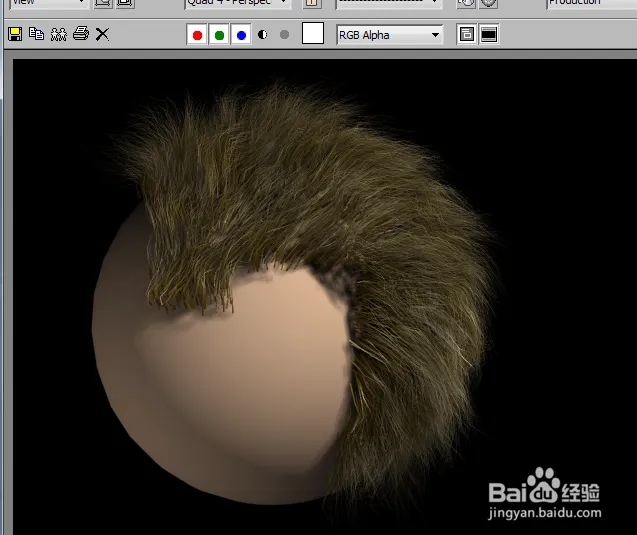Toggle monochrome display (gray circle)
The width and height of the screenshot is (637, 535).
pyautogui.click(x=284, y=35)
